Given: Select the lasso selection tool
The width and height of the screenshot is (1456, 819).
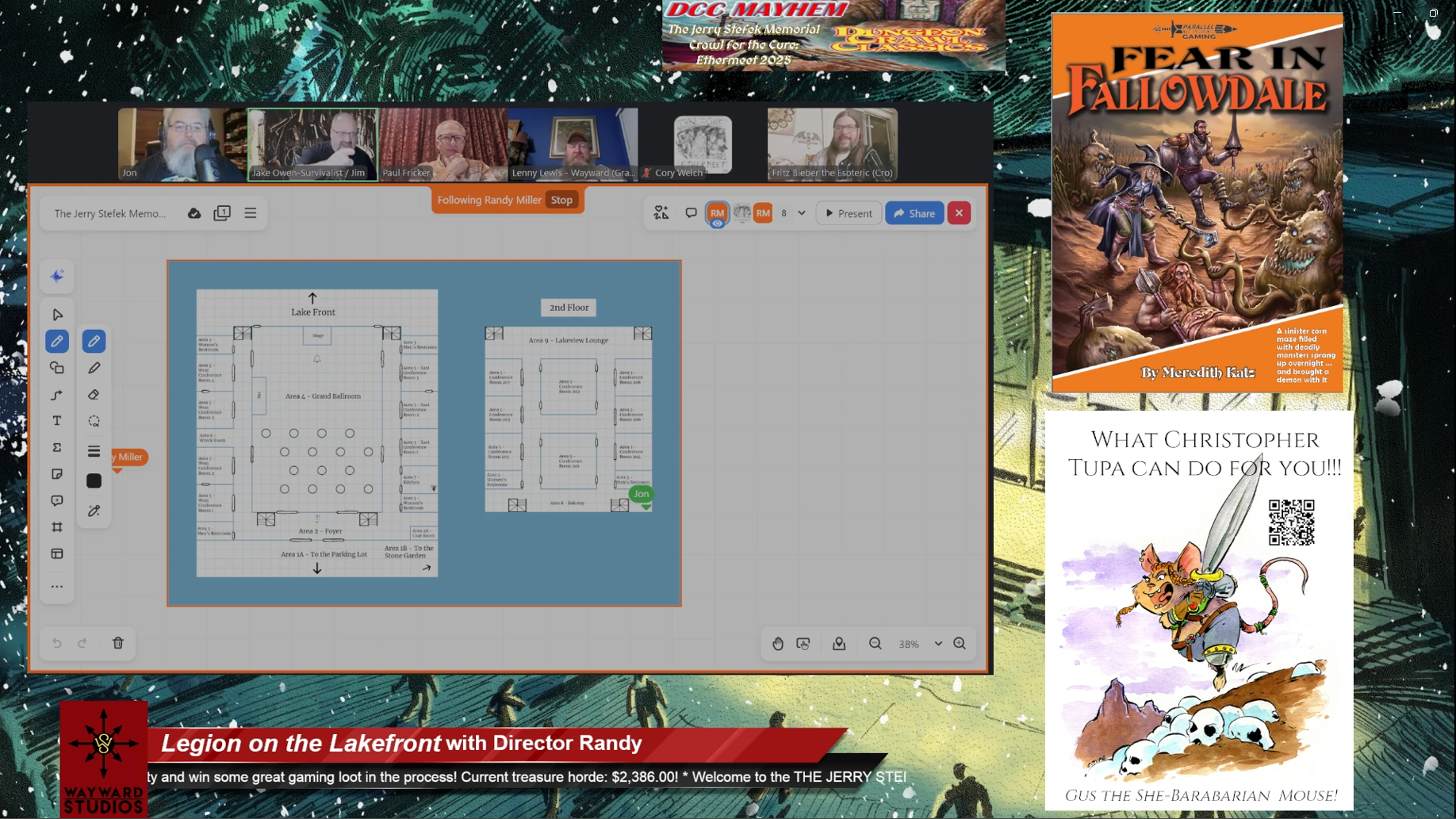Looking at the screenshot, I should (94, 421).
